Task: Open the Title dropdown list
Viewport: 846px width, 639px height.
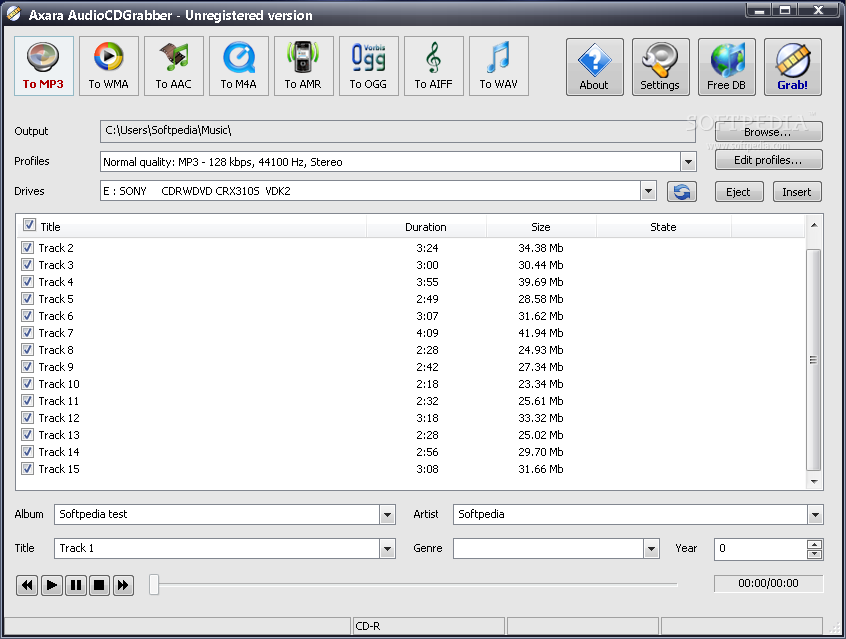Action: (387, 549)
